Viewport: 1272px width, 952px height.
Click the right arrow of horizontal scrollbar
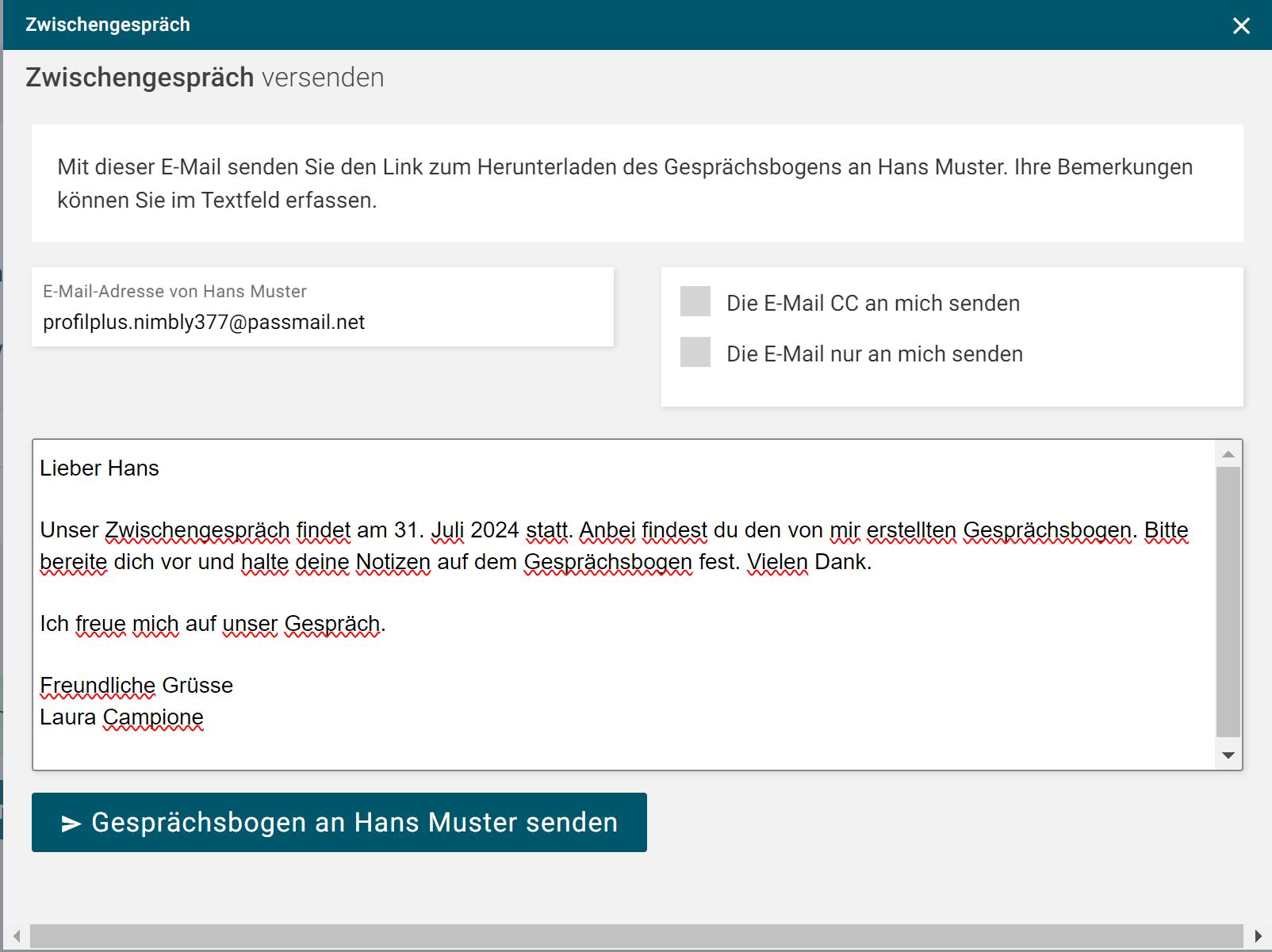click(1258, 936)
